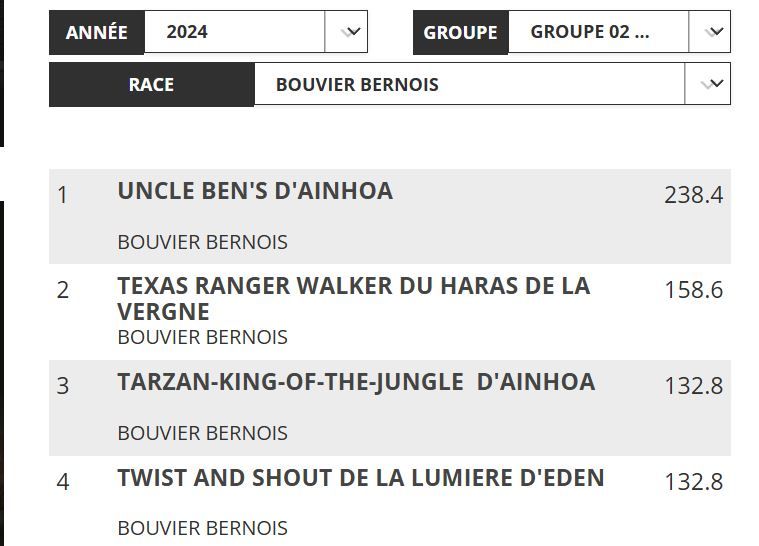Click the 132.8 score of rank three
The image size is (759, 546).
(x=694, y=386)
